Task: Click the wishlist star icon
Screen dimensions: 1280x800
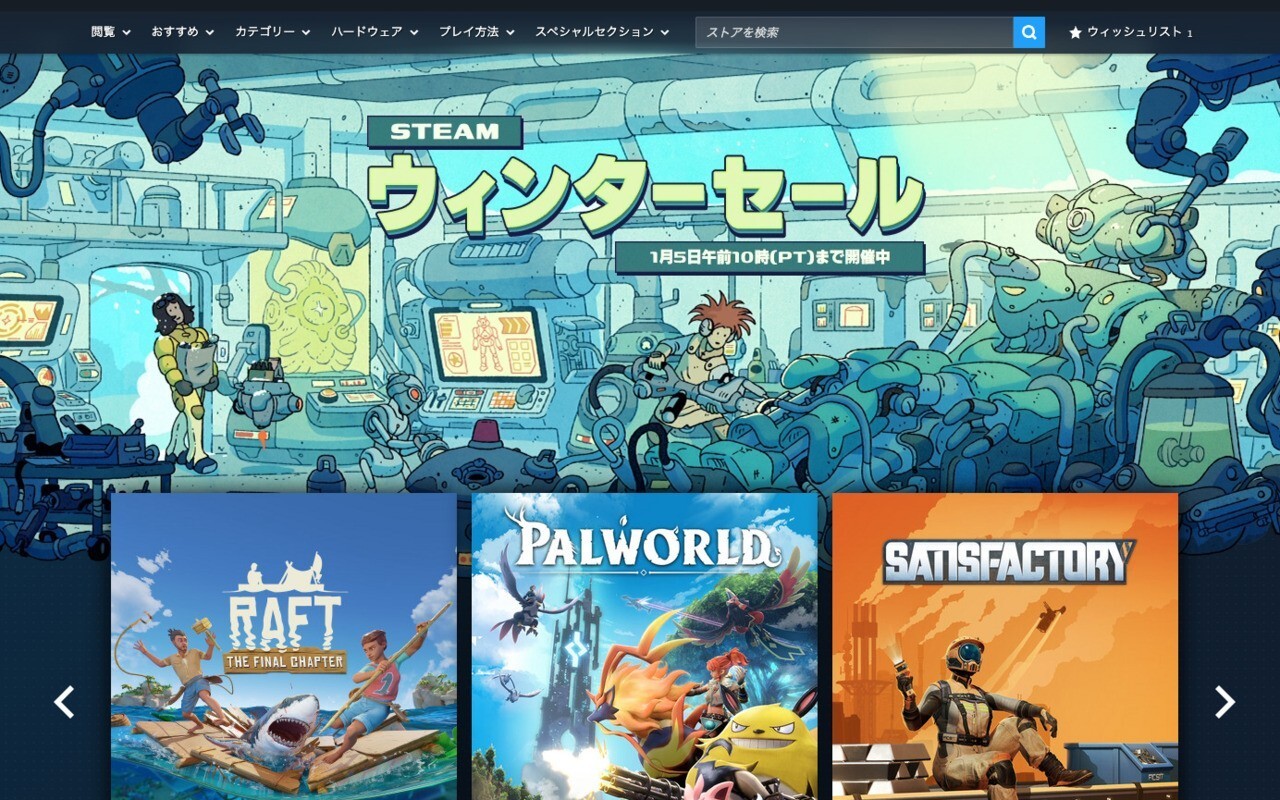Action: coord(1075,33)
